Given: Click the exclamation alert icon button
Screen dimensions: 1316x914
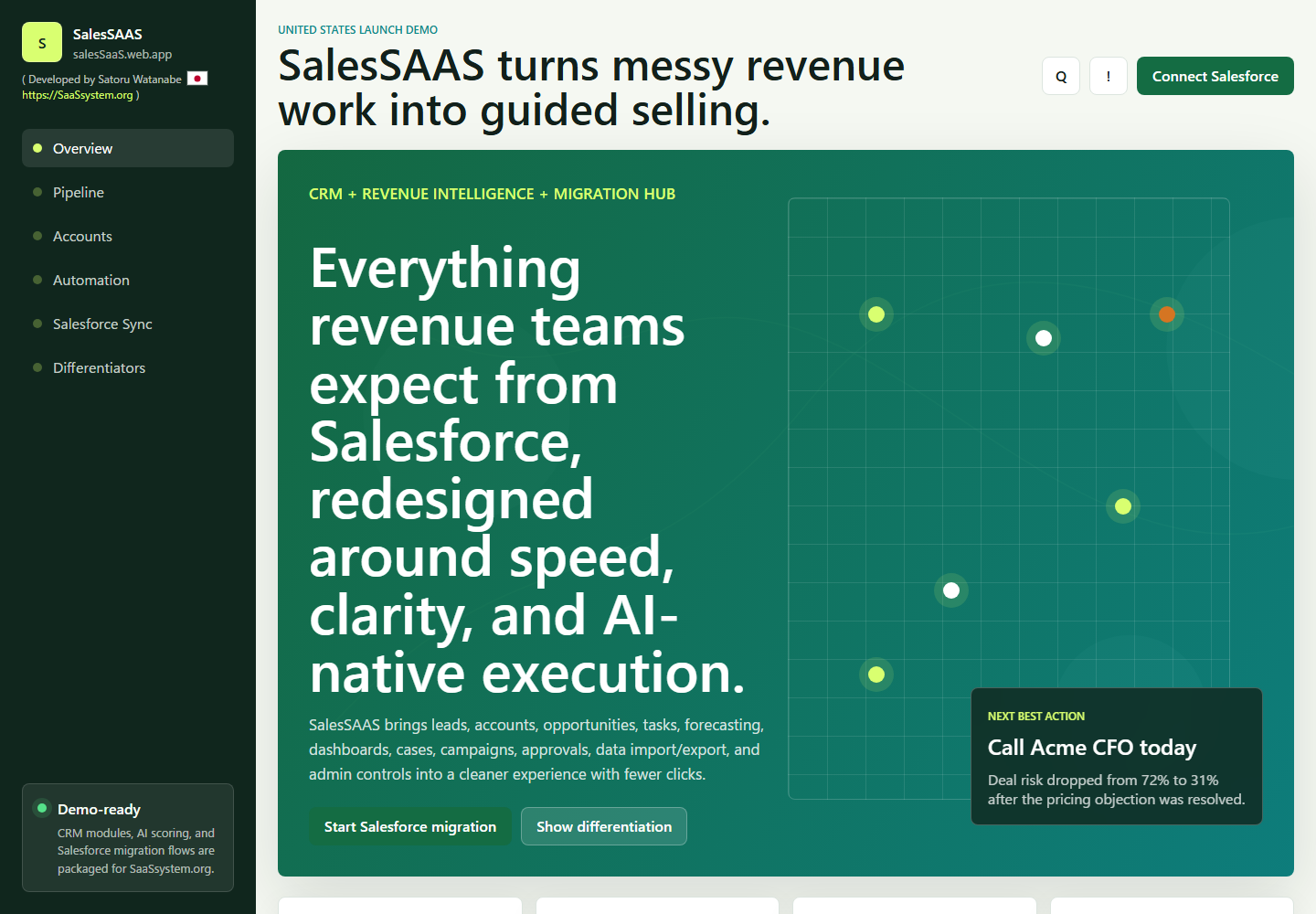Looking at the screenshot, I should pyautogui.click(x=1109, y=76).
